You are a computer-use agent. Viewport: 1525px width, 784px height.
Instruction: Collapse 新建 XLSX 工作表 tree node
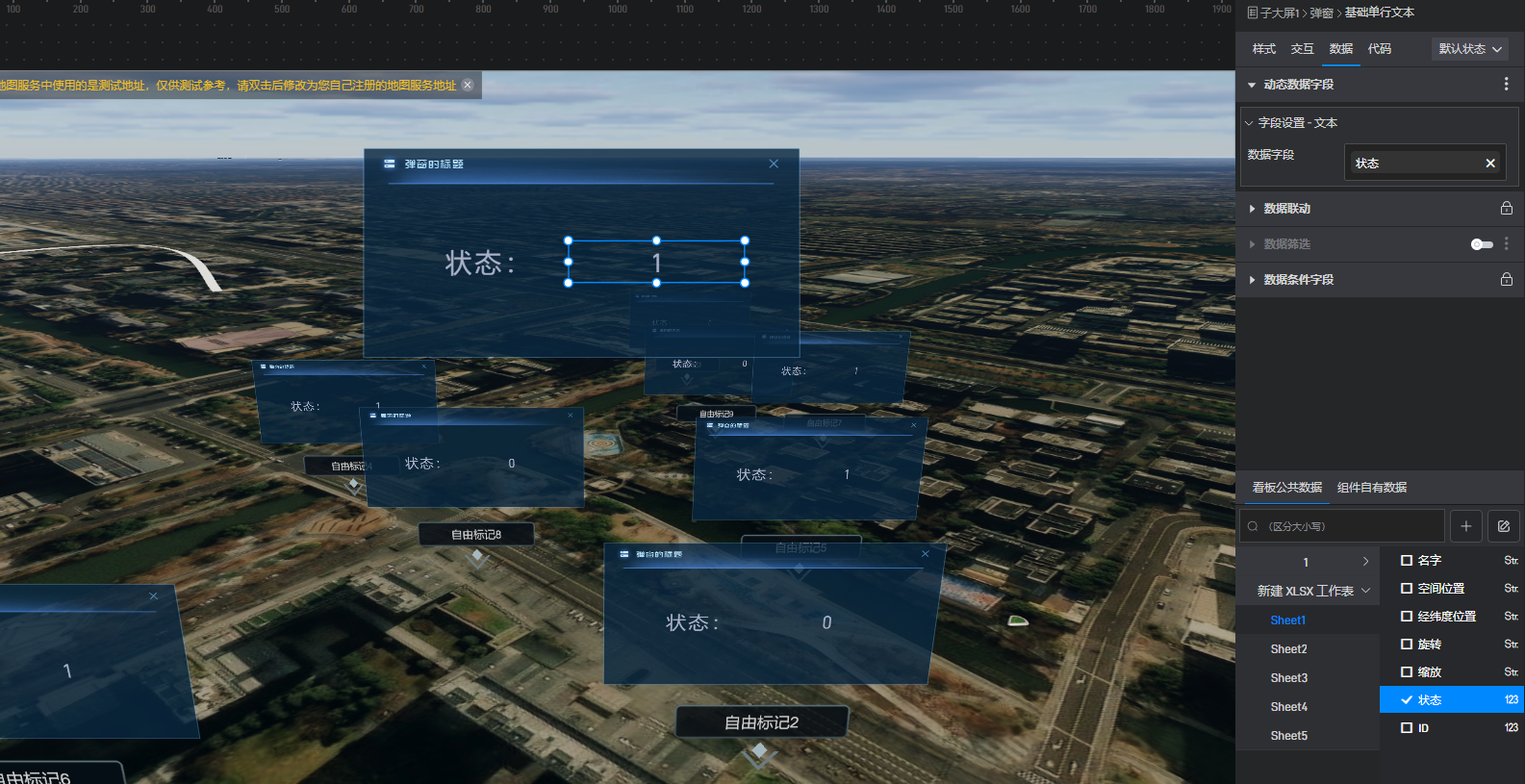click(x=1365, y=591)
